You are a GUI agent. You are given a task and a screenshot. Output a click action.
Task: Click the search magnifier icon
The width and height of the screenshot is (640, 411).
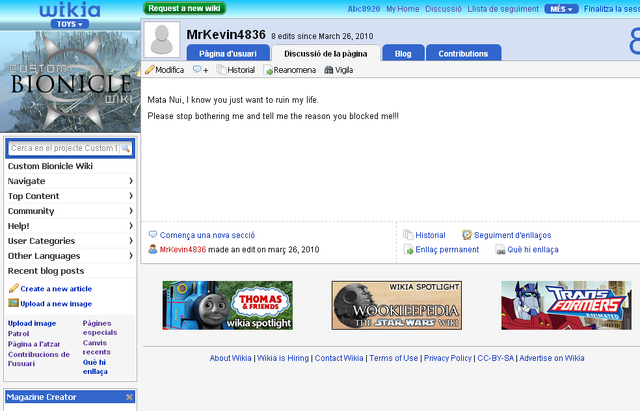pyautogui.click(x=125, y=148)
